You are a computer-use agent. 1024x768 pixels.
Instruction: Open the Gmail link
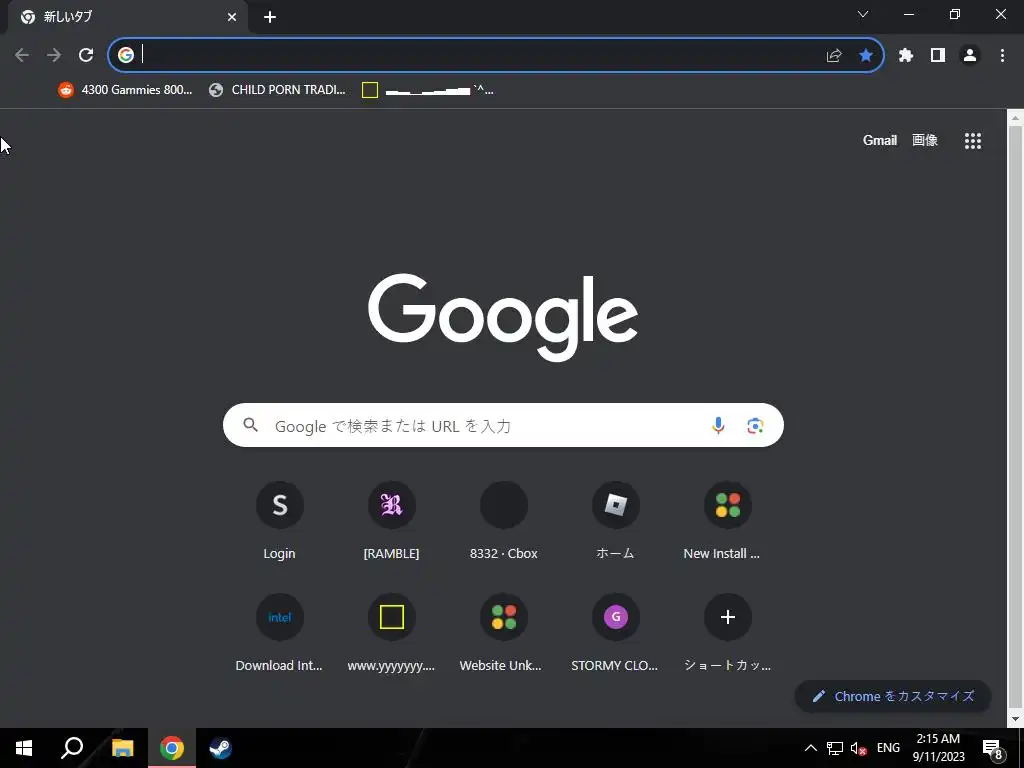[x=880, y=140]
